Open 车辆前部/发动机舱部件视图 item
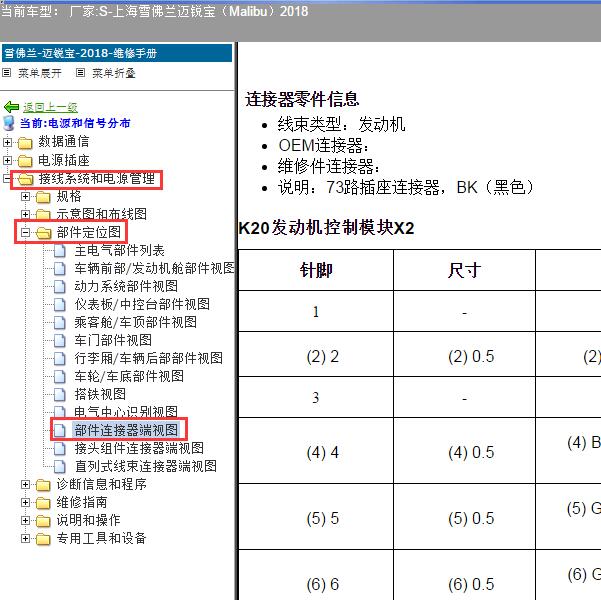601x600 pixels. pyautogui.click(x=154, y=268)
